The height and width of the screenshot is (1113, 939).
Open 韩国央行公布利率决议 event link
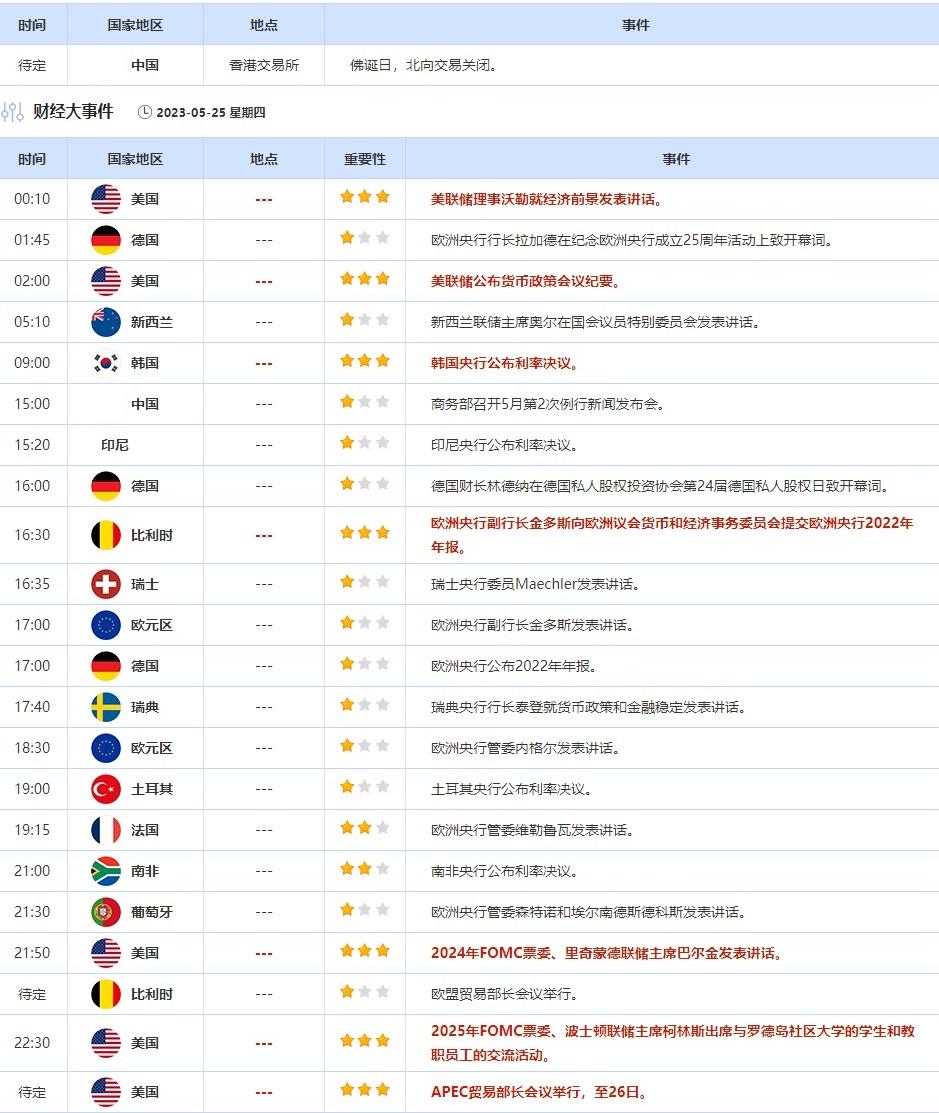pos(504,363)
